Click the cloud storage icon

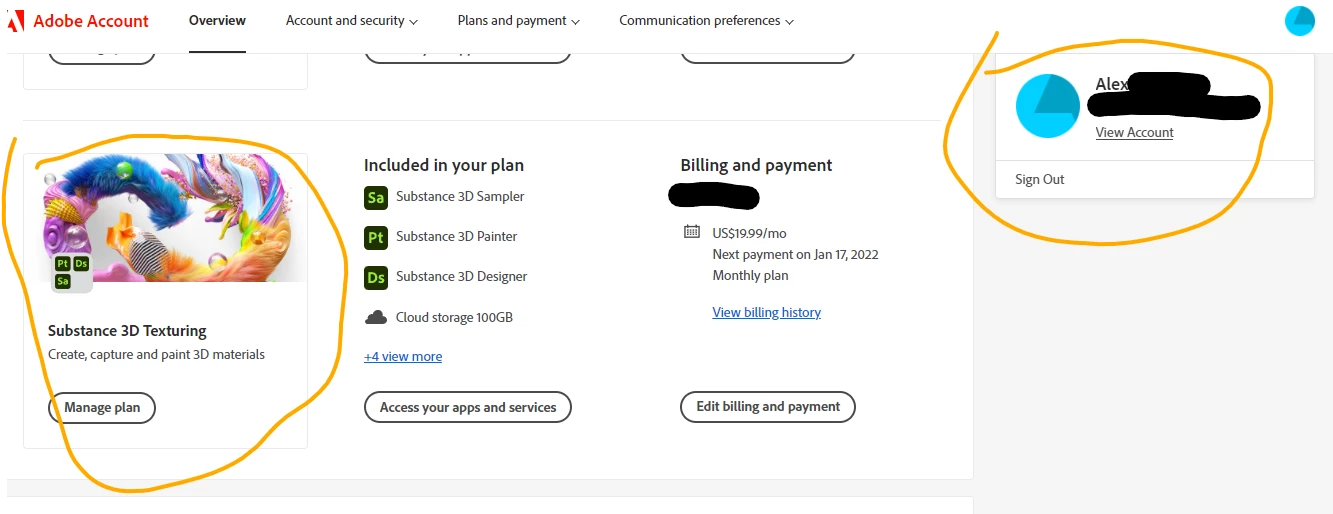click(x=375, y=317)
